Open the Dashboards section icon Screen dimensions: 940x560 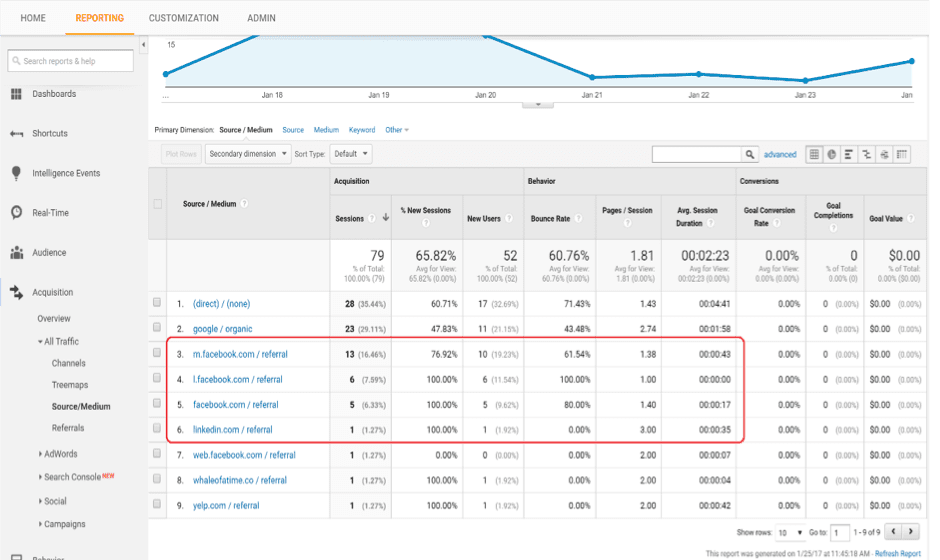click(16, 94)
